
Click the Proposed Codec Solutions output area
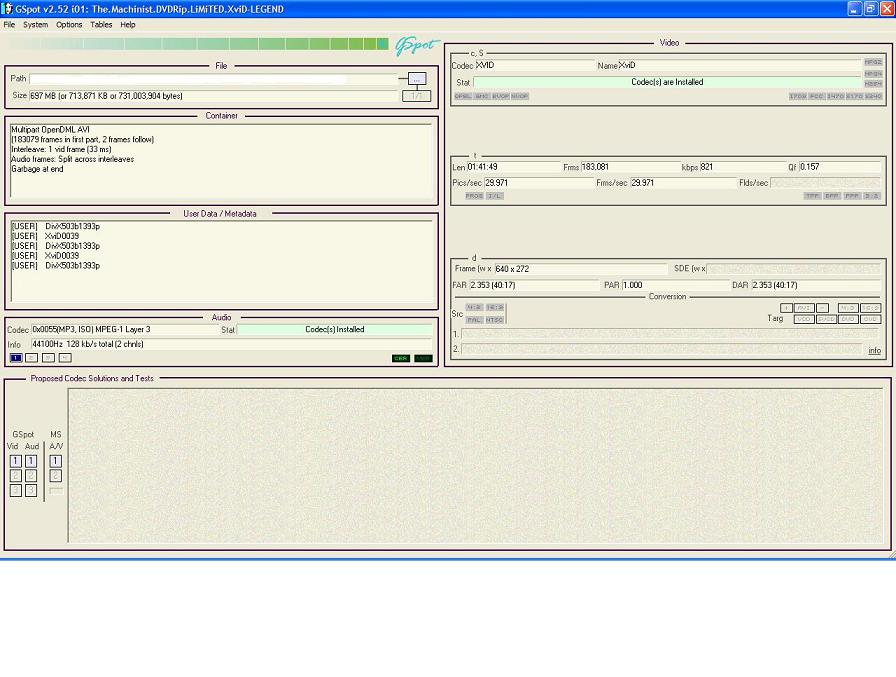click(475, 466)
